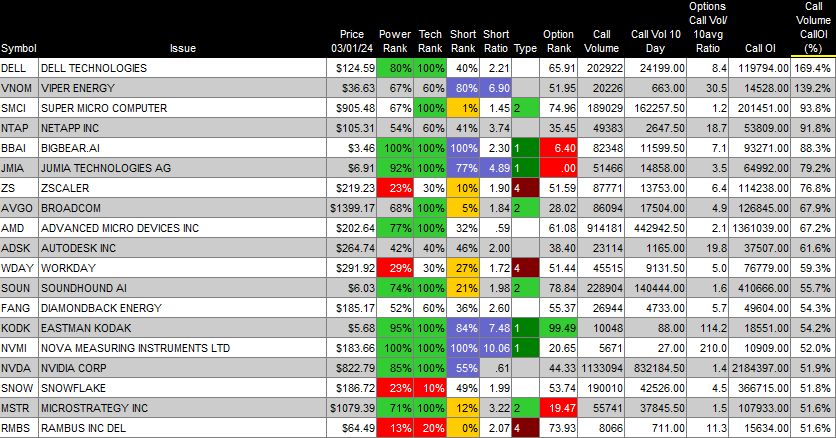Sort by the Short Ratio column header

coord(495,42)
